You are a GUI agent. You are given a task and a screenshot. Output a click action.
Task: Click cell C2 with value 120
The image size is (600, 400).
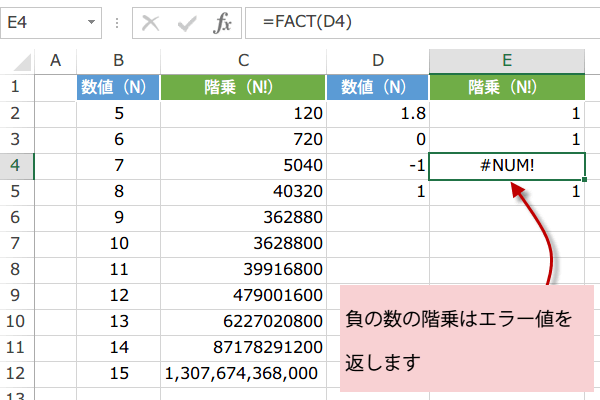pos(243,114)
